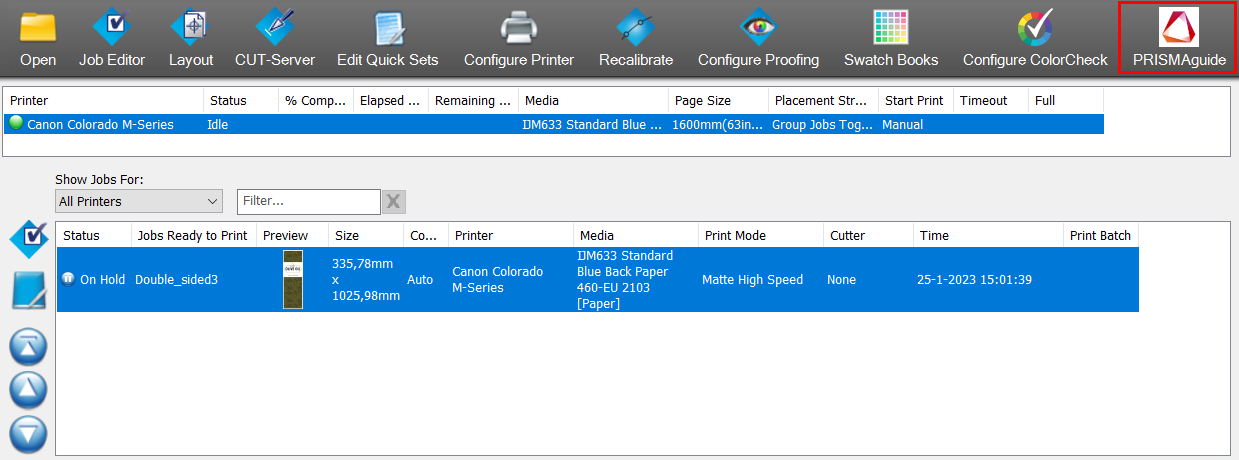
Task: Select the Canon Colorado M-Series printer row
Action: click(100, 125)
